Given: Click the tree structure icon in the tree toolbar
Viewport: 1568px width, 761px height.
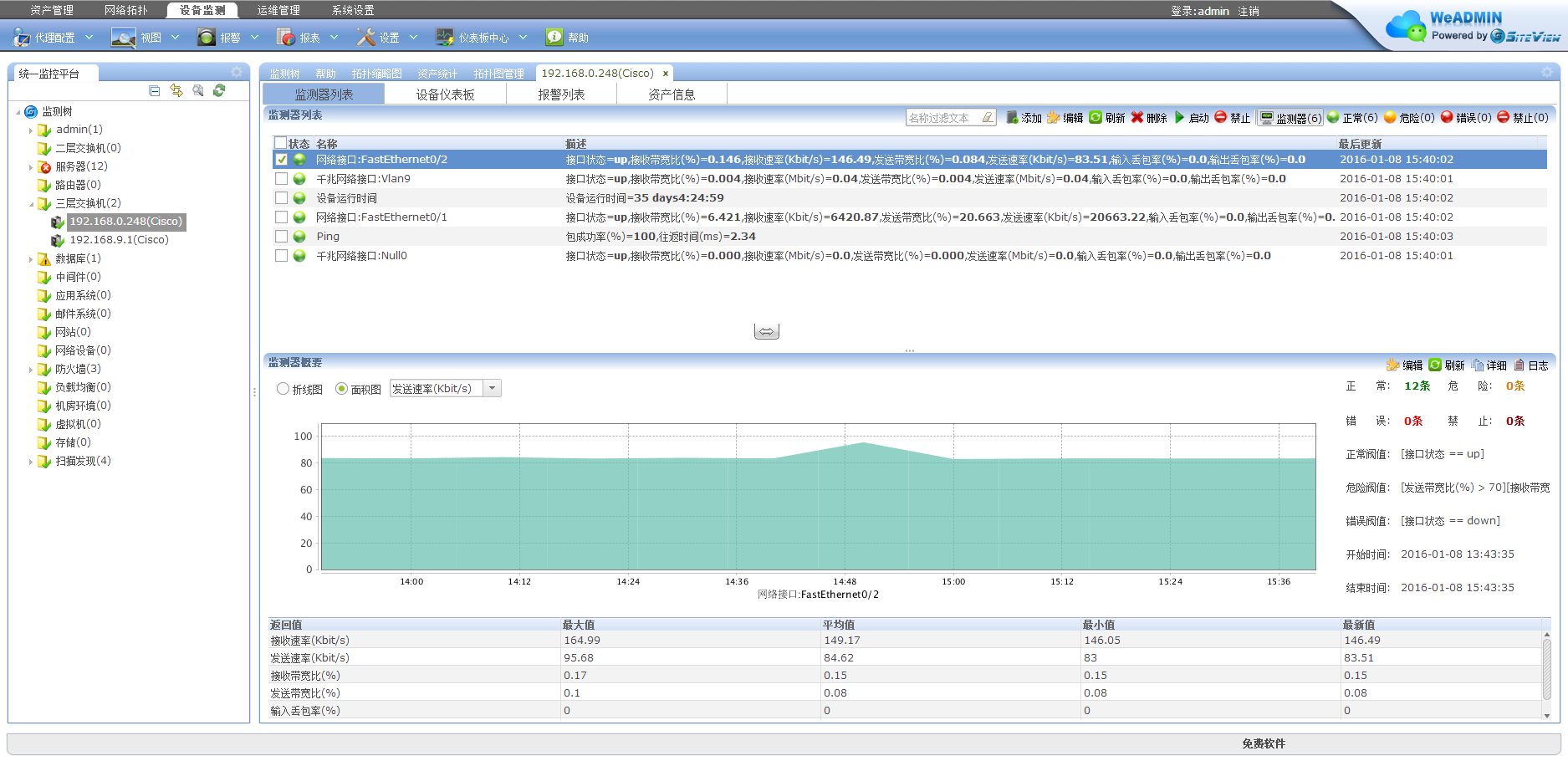Looking at the screenshot, I should (x=176, y=90).
